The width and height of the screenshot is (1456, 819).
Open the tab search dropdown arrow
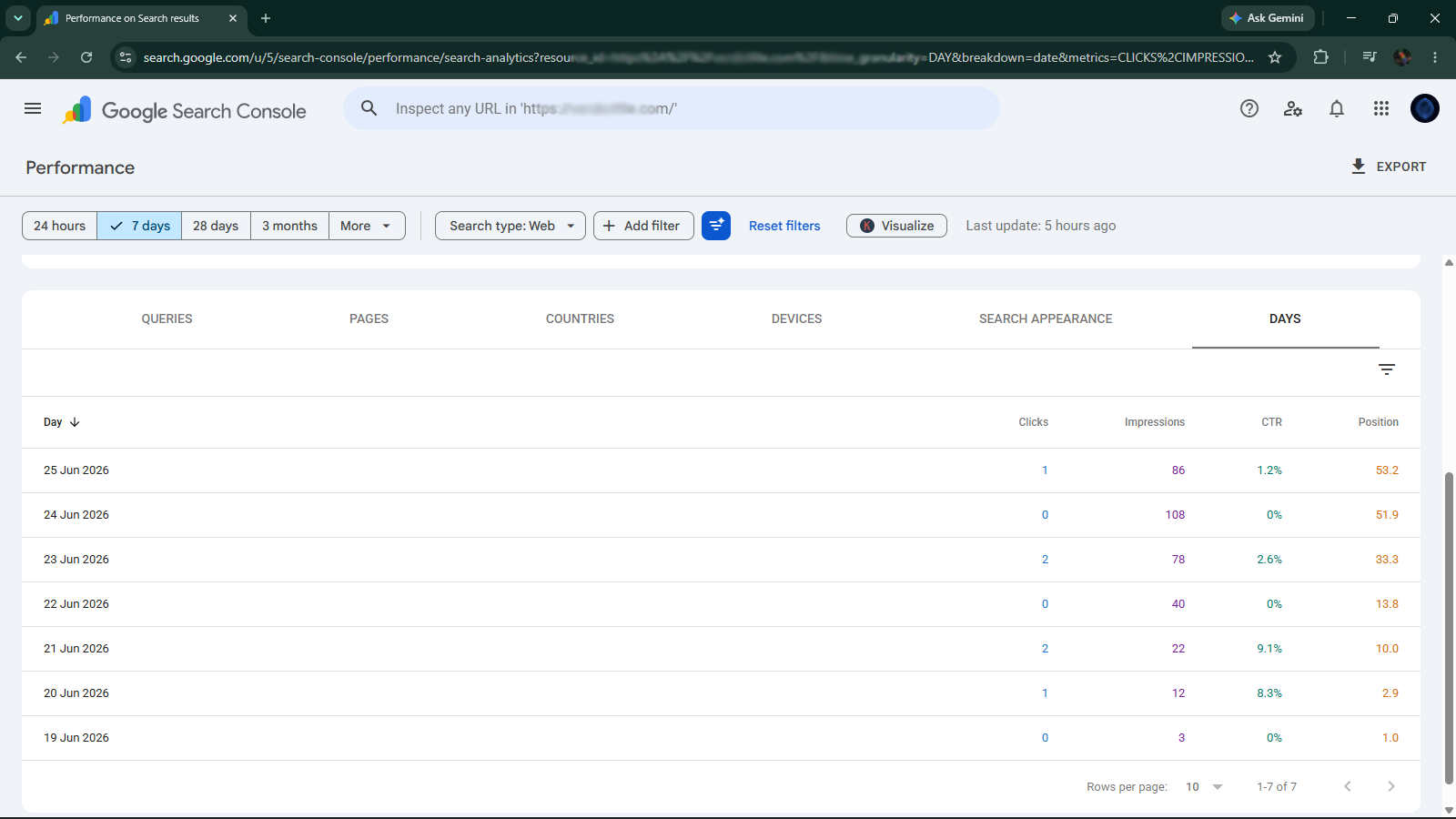click(x=17, y=18)
